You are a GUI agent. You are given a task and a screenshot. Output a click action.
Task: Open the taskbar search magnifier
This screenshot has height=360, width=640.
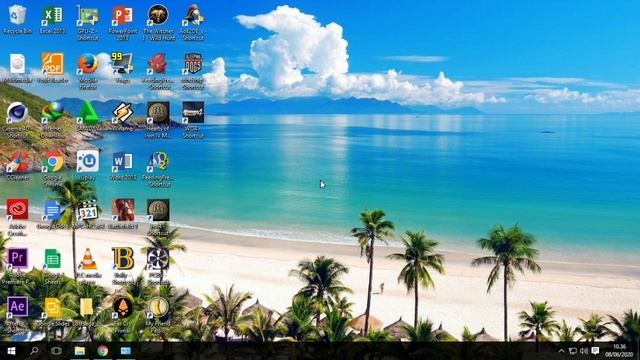tap(34, 351)
